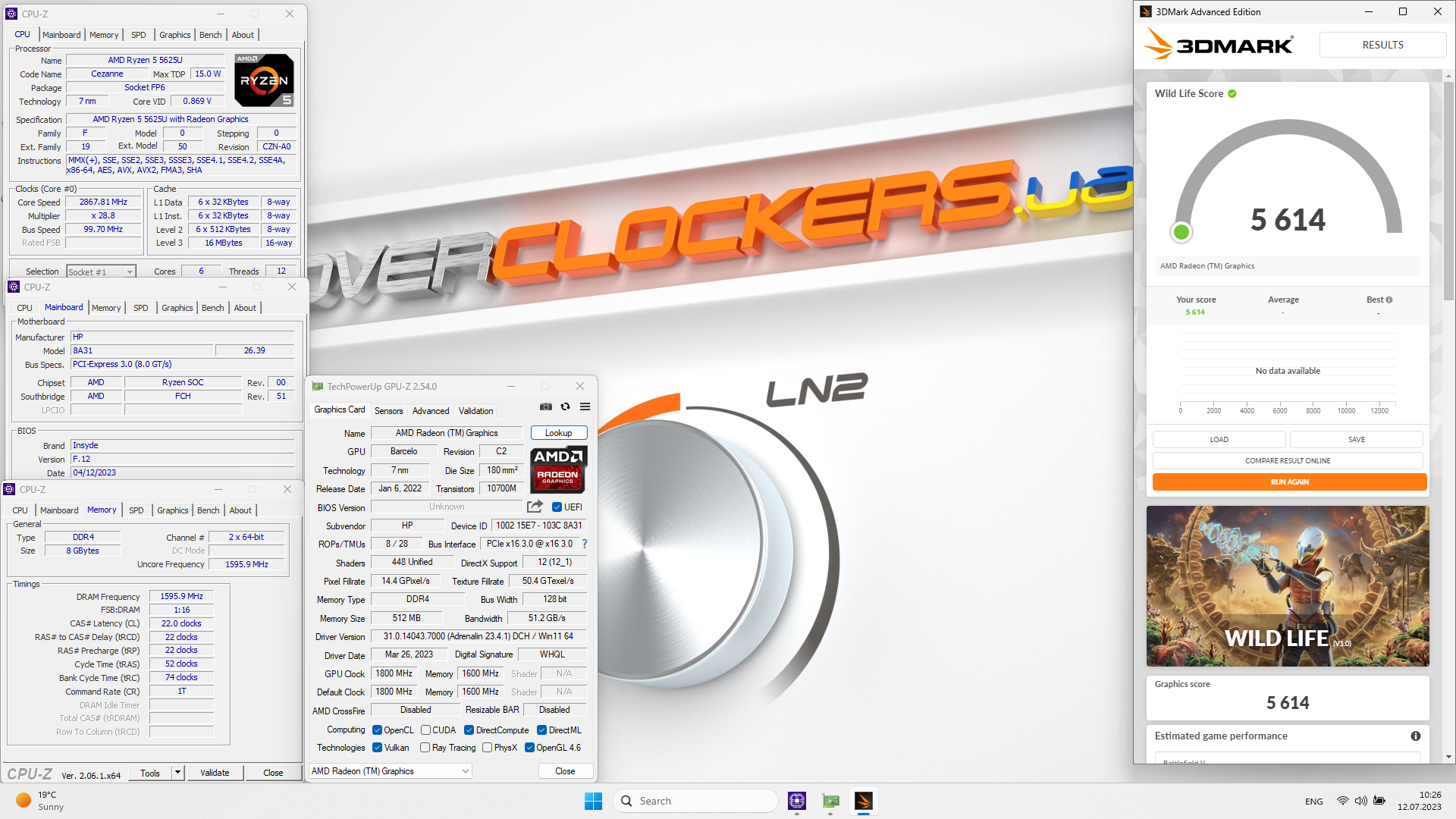
Task: Click Validate button in CPU-Z
Action: 215,773
